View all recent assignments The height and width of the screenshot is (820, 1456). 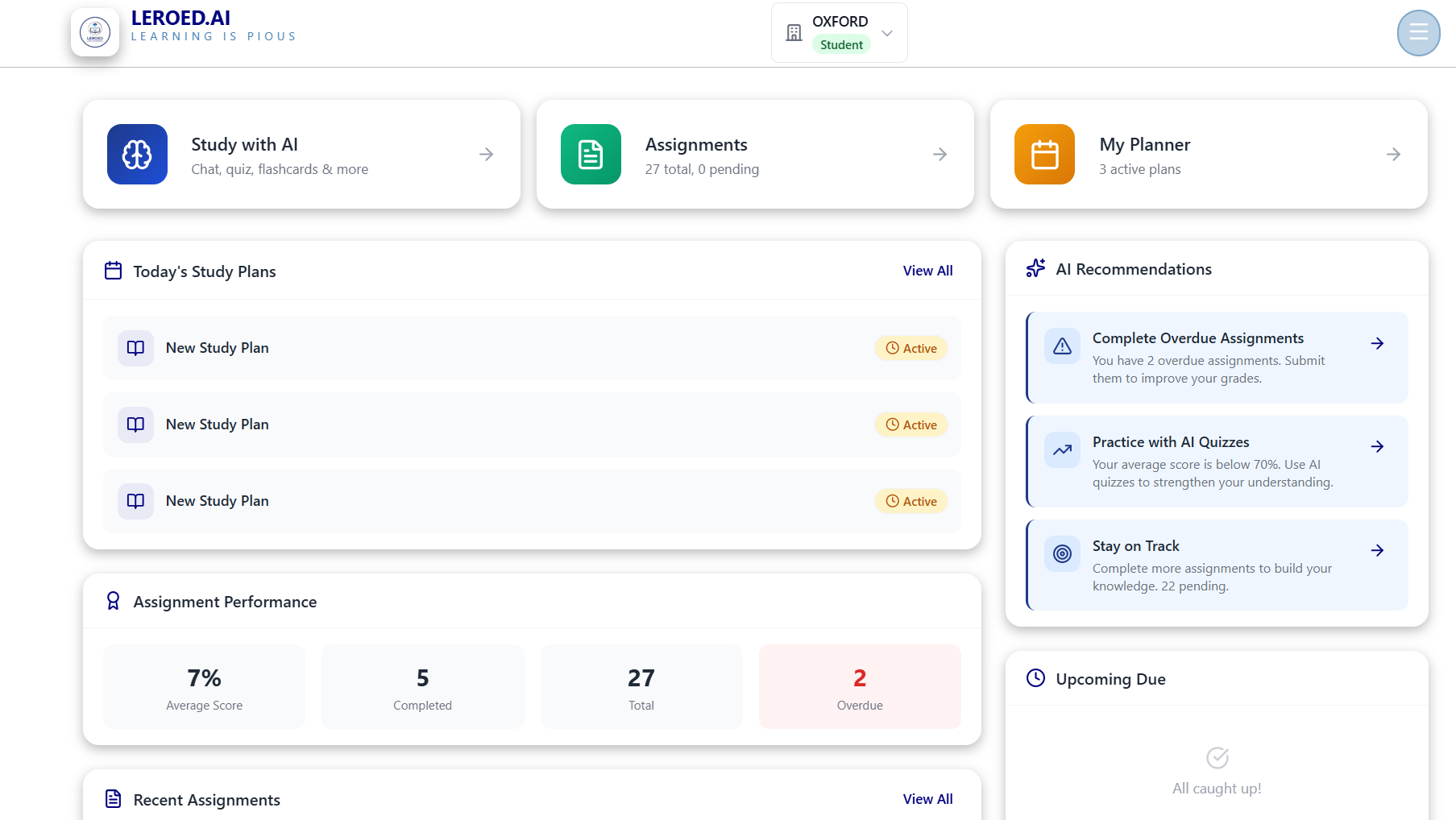(927, 799)
